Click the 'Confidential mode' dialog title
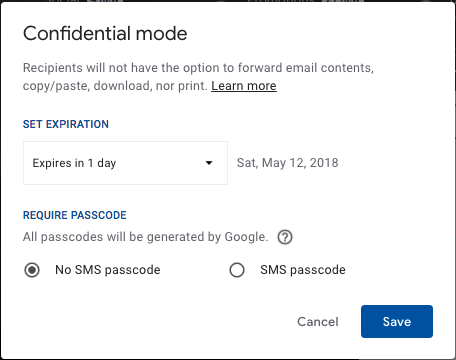The width and height of the screenshot is (456, 360). [x=105, y=33]
